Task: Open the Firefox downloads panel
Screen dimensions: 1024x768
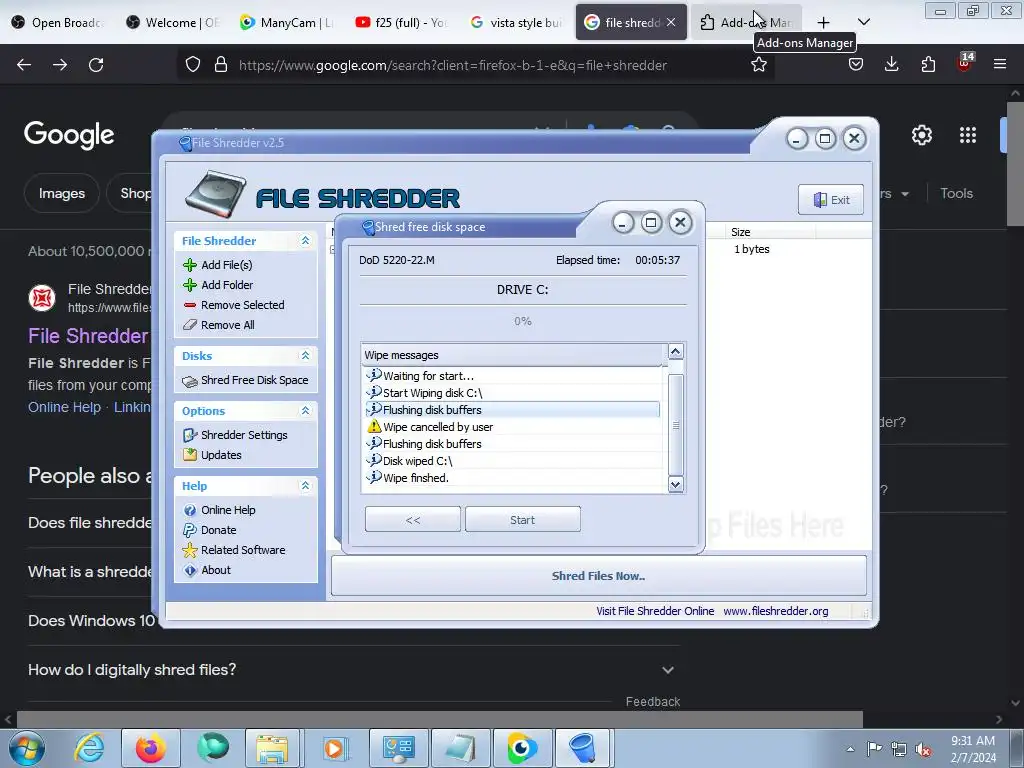Action: pyautogui.click(x=891, y=65)
